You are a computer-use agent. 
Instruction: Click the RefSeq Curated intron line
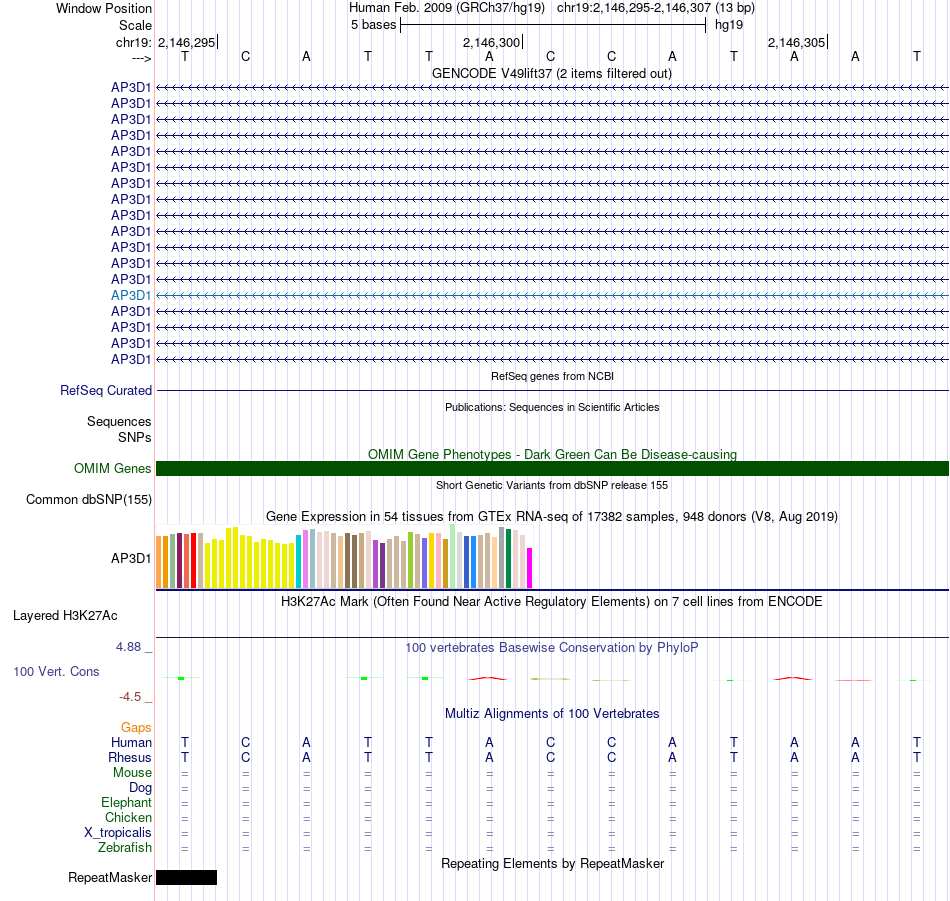pyautogui.click(x=552, y=390)
